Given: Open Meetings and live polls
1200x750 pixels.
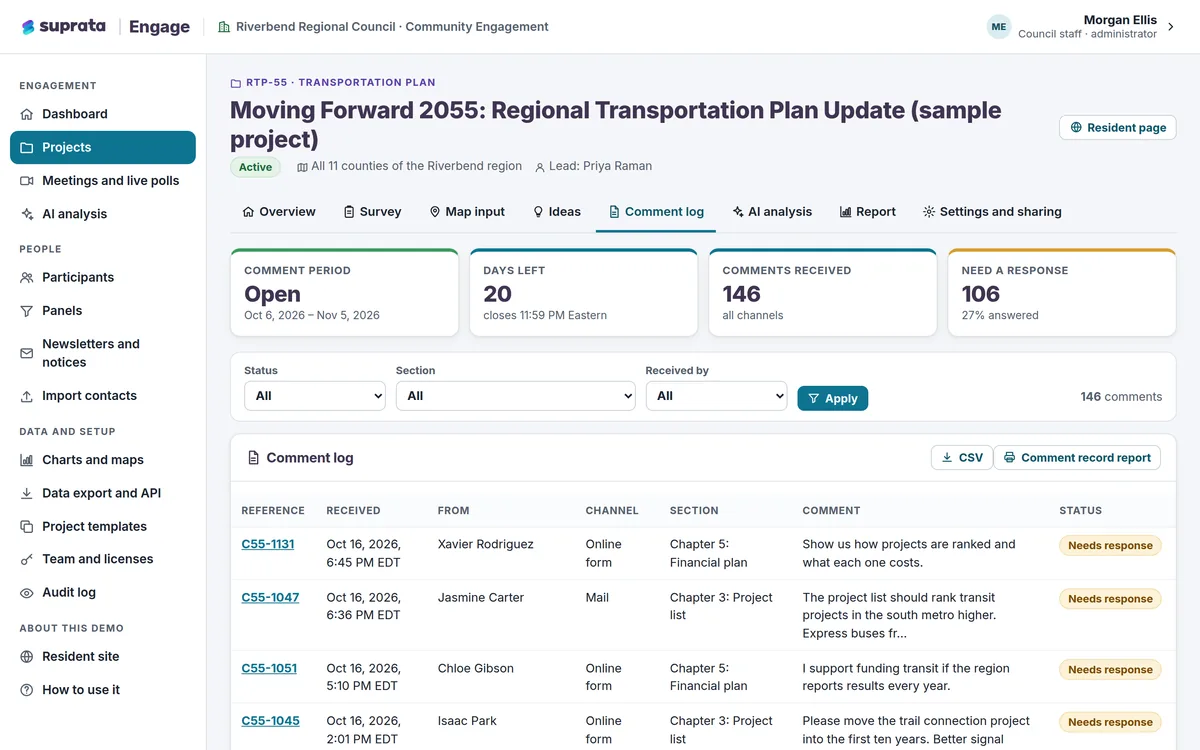Looking at the screenshot, I should click(x=103, y=181).
